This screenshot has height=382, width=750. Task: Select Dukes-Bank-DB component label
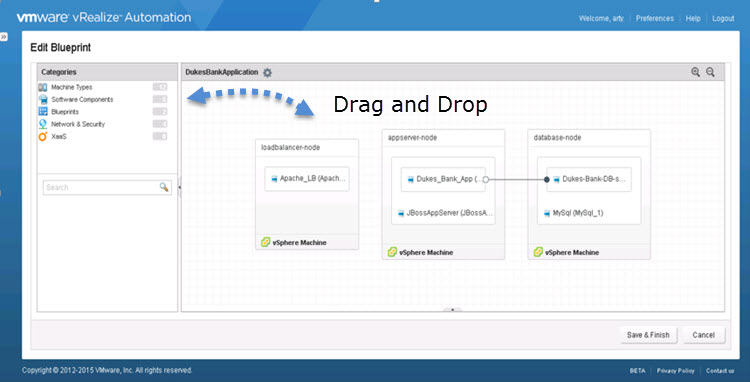pyautogui.click(x=594, y=180)
